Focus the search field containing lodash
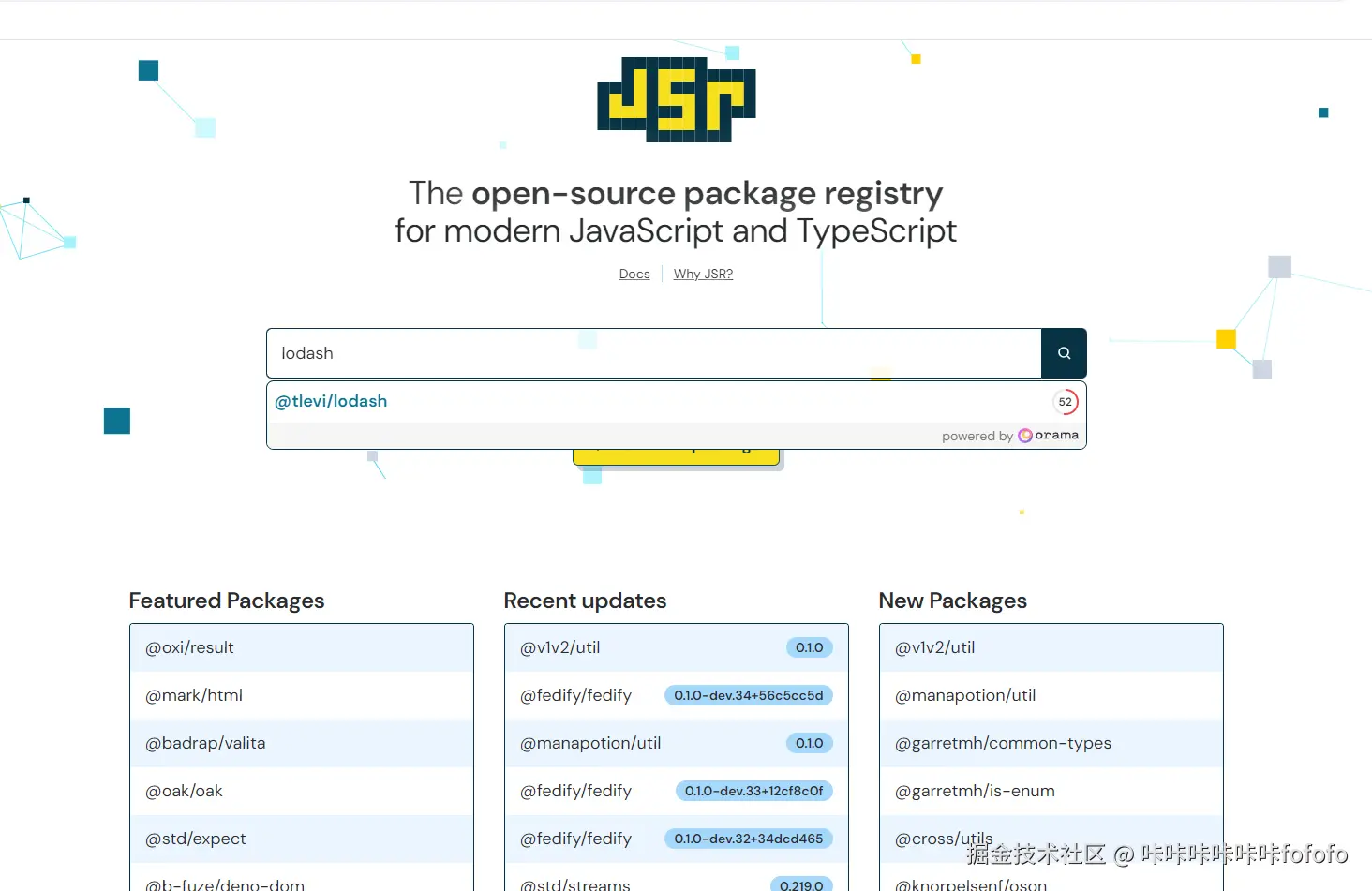 click(x=654, y=353)
